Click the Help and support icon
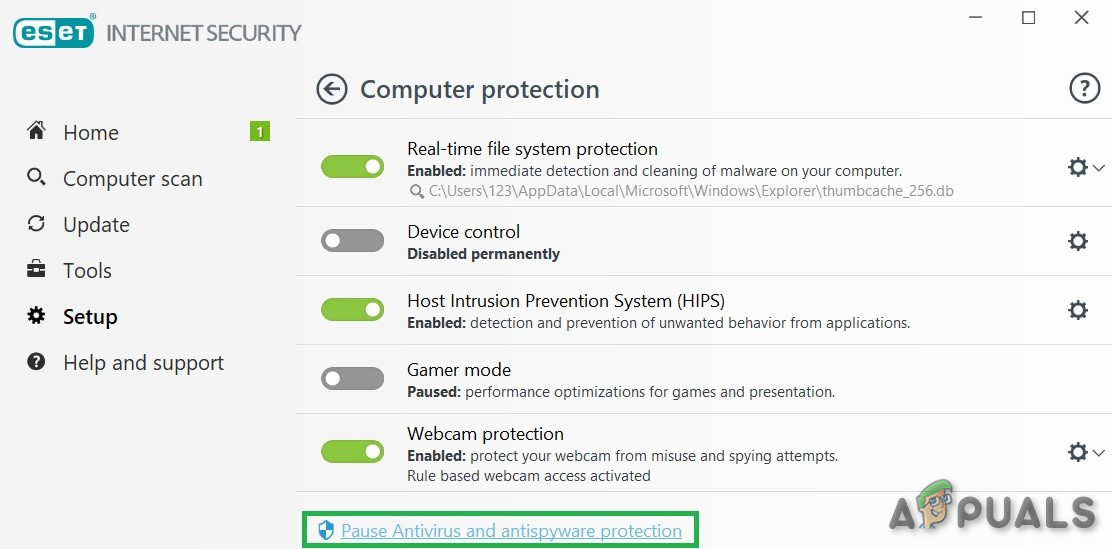This screenshot has width=1112, height=549. pos(37,362)
